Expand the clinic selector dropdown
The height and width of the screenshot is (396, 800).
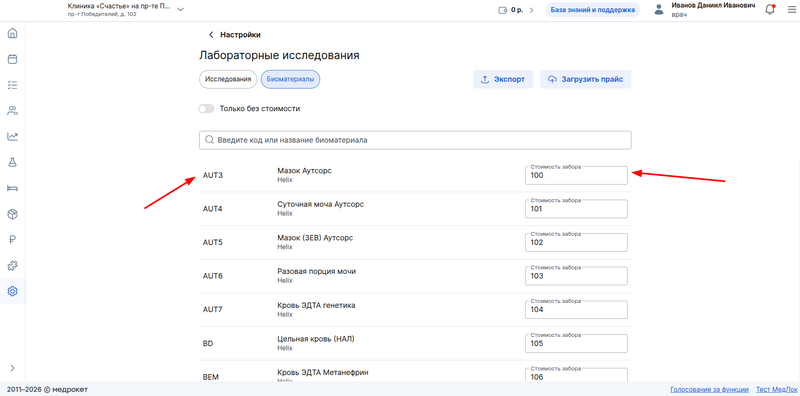[x=180, y=10]
